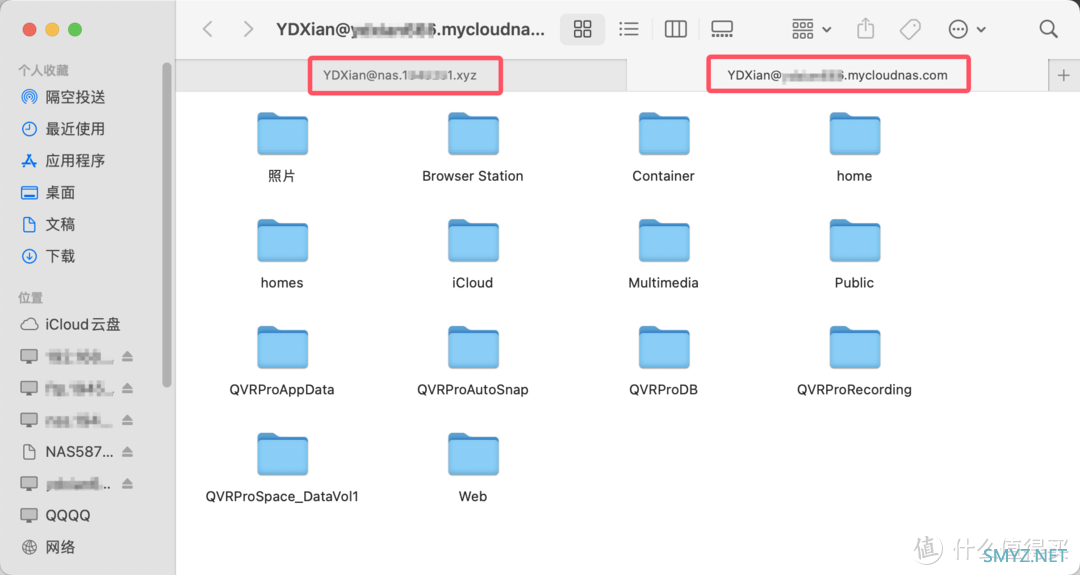Switch to list view
Viewport: 1080px width, 575px height.
coord(628,29)
